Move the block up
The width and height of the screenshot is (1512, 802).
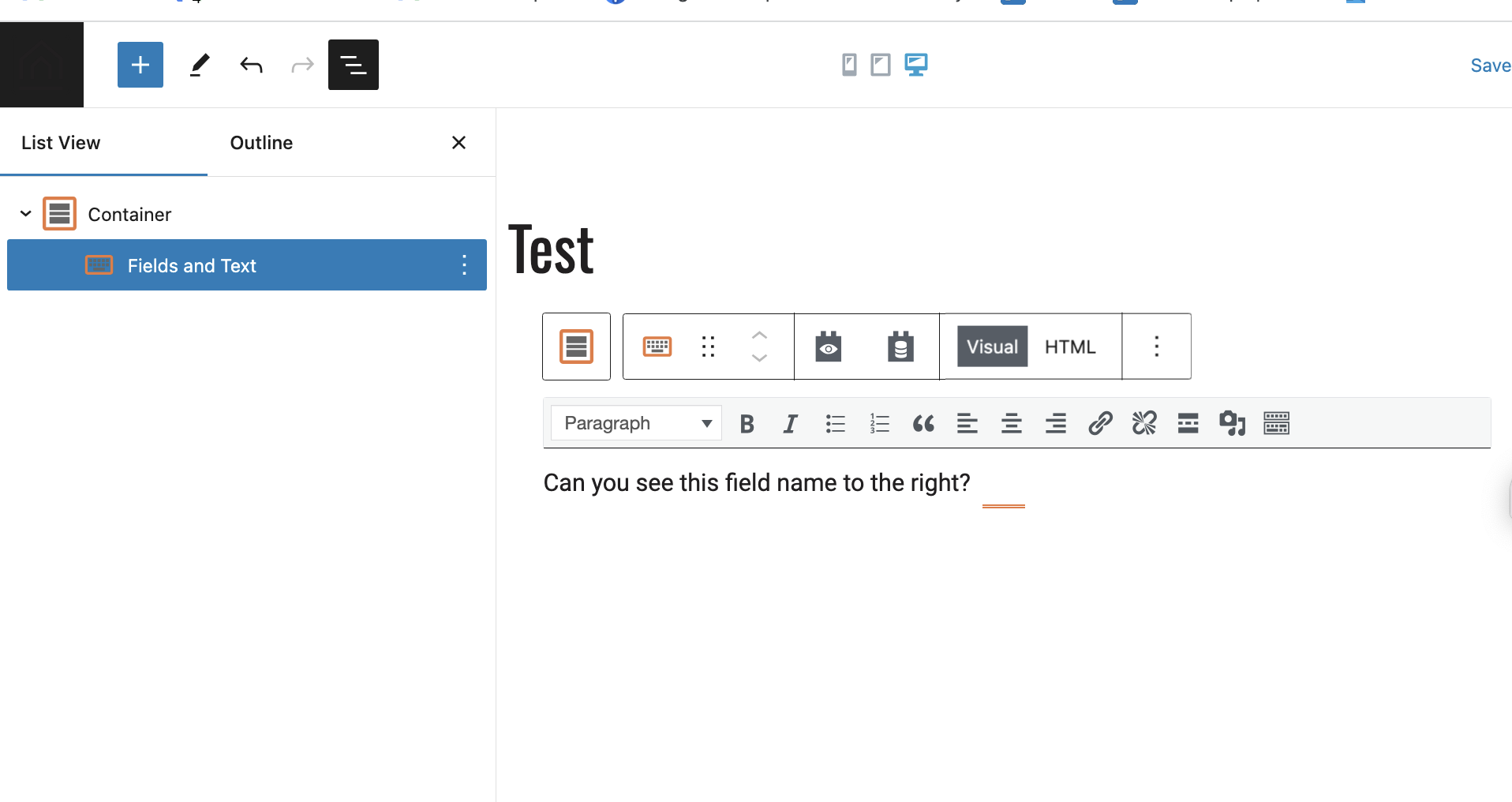tap(759, 335)
